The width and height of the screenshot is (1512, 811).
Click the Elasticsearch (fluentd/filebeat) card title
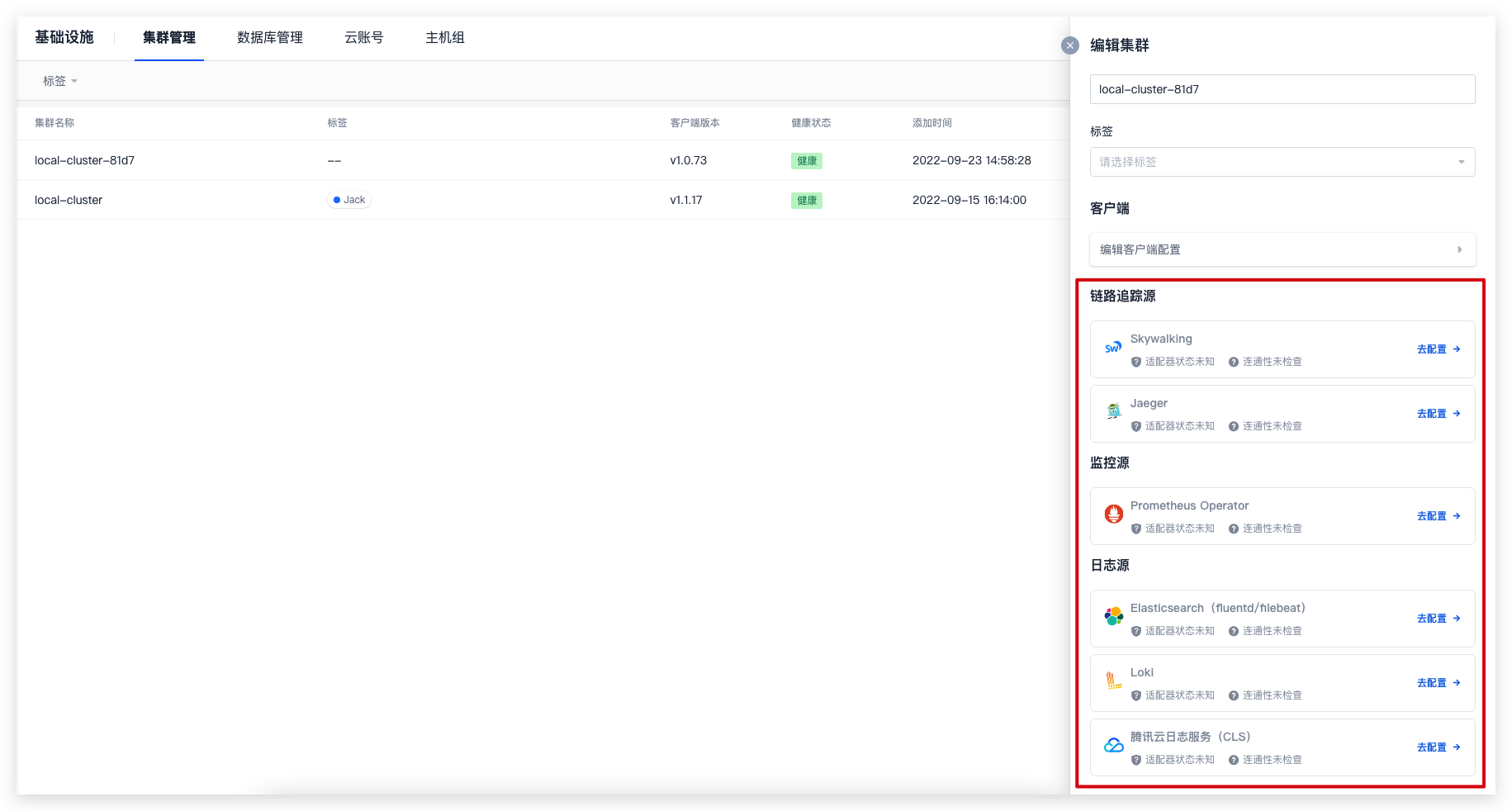point(1218,608)
